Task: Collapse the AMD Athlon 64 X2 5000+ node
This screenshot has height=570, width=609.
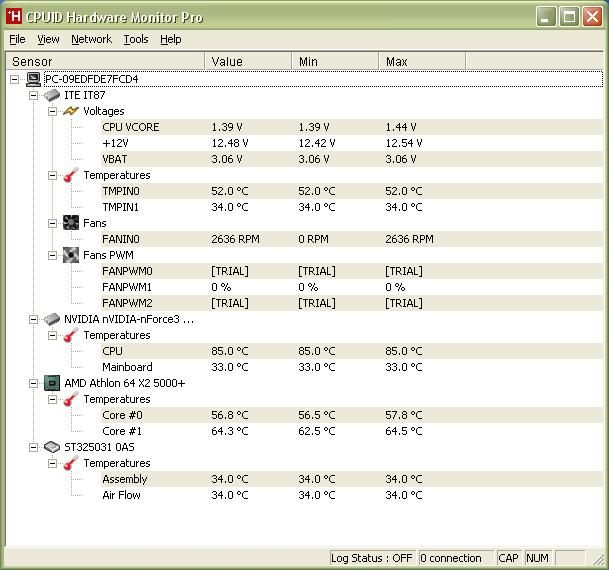Action: tap(34, 383)
